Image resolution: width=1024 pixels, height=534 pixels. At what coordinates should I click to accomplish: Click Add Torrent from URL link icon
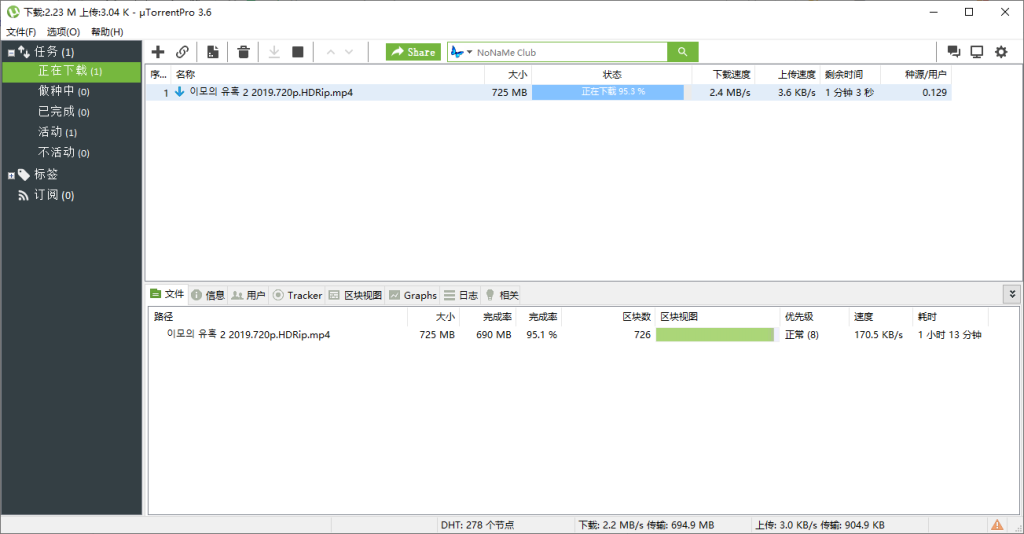182,52
